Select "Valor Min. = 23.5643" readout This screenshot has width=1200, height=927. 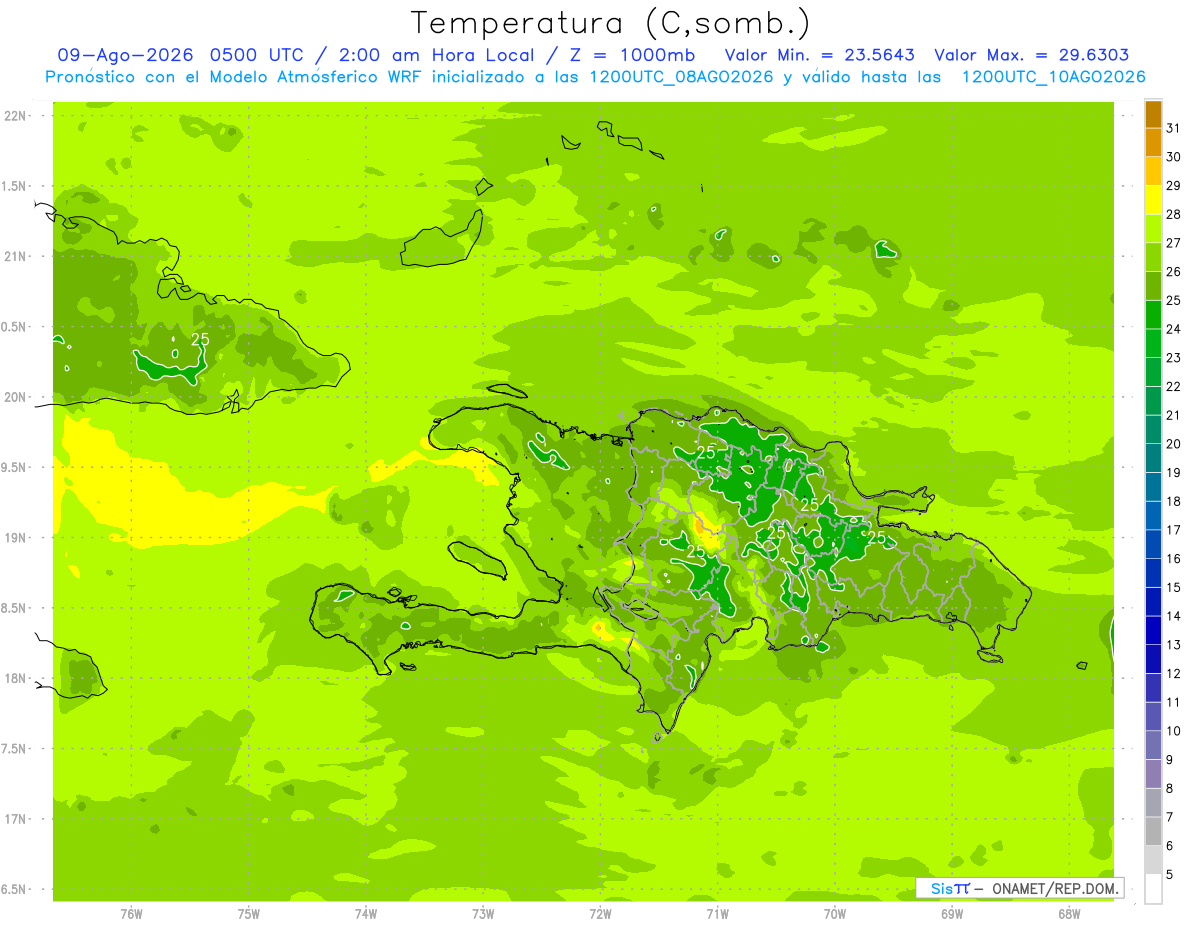pos(822,55)
